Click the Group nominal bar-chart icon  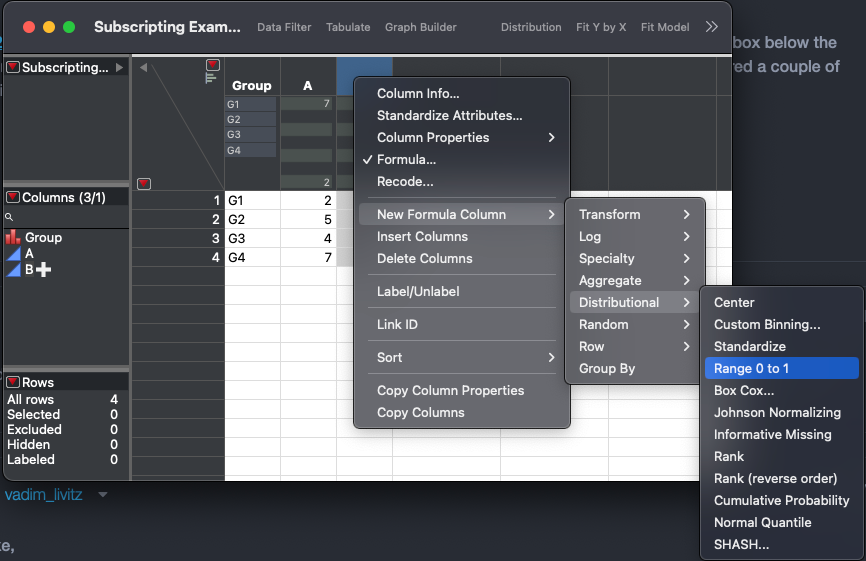(13, 237)
